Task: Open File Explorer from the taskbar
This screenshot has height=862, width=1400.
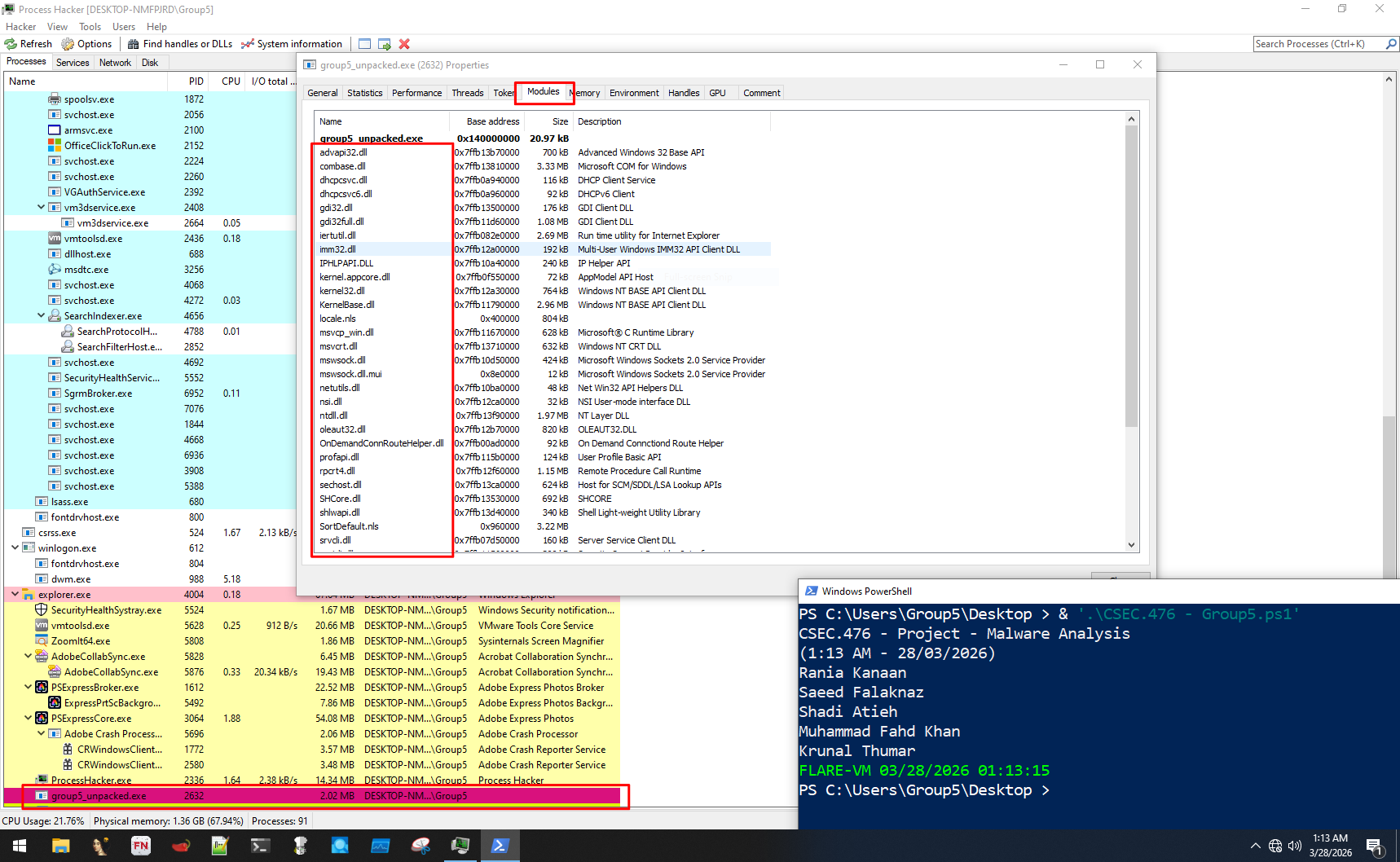Action: [60, 845]
